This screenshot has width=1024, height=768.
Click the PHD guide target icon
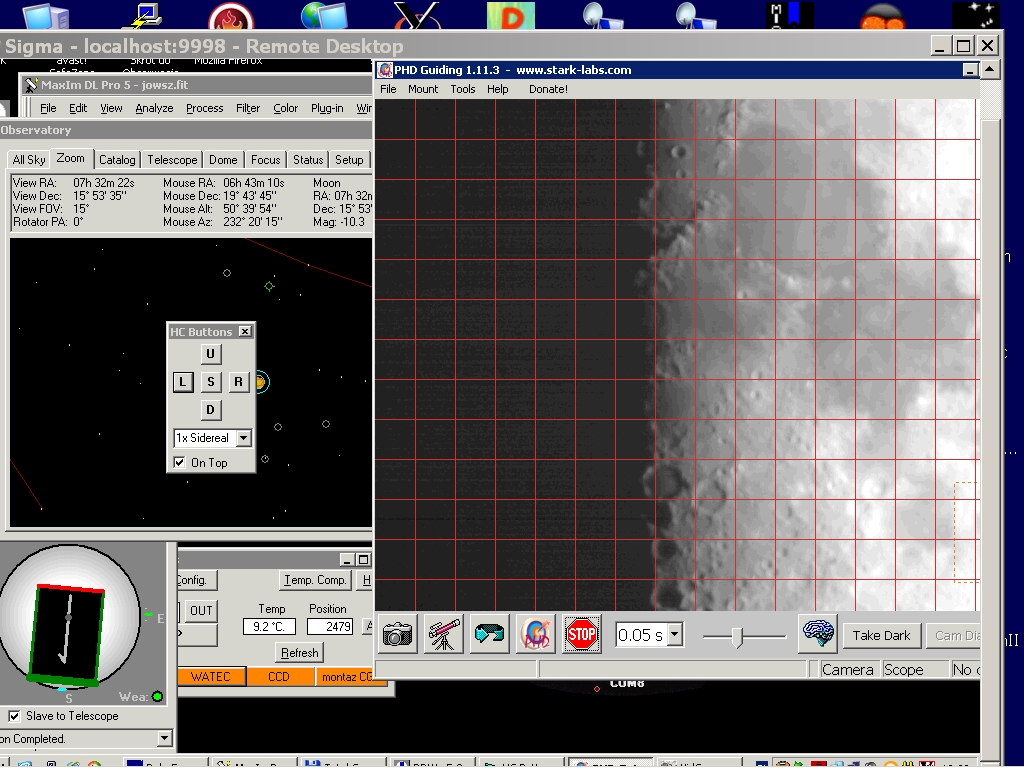(535, 635)
